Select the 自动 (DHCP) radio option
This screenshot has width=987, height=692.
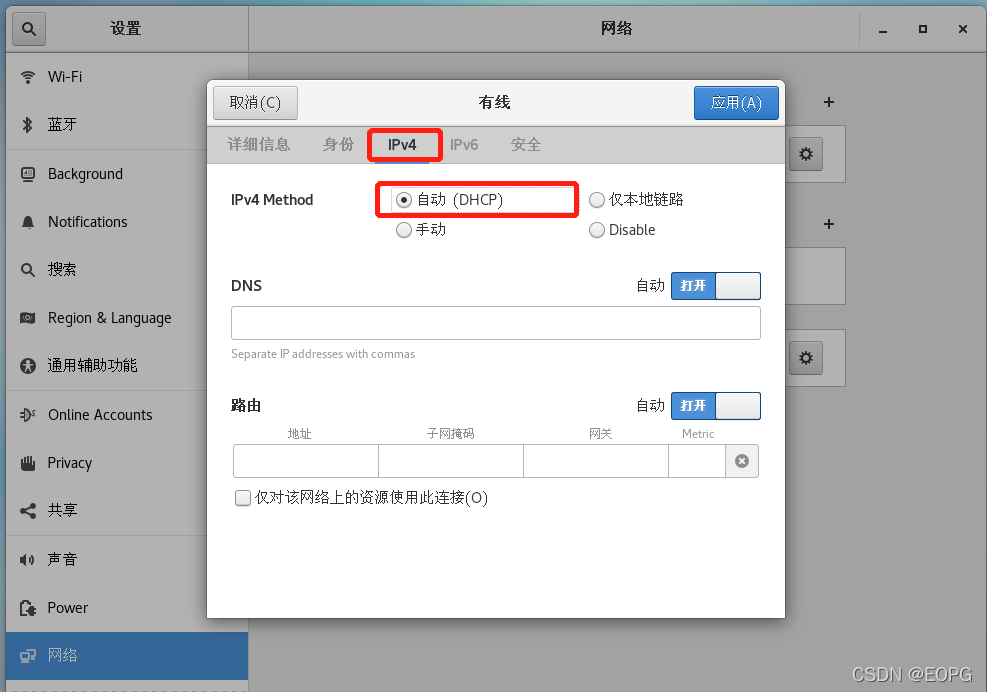[x=450, y=200]
